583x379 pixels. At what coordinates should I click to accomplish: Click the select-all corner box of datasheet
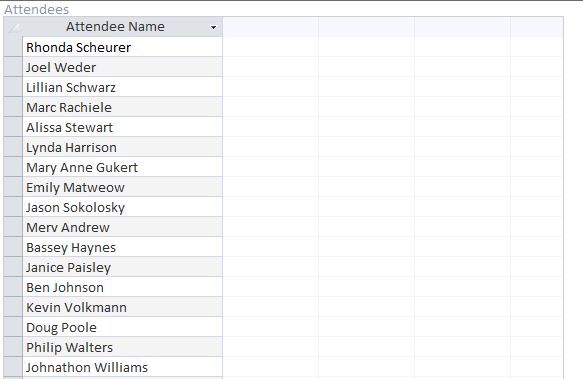pyautogui.click(x=13, y=27)
